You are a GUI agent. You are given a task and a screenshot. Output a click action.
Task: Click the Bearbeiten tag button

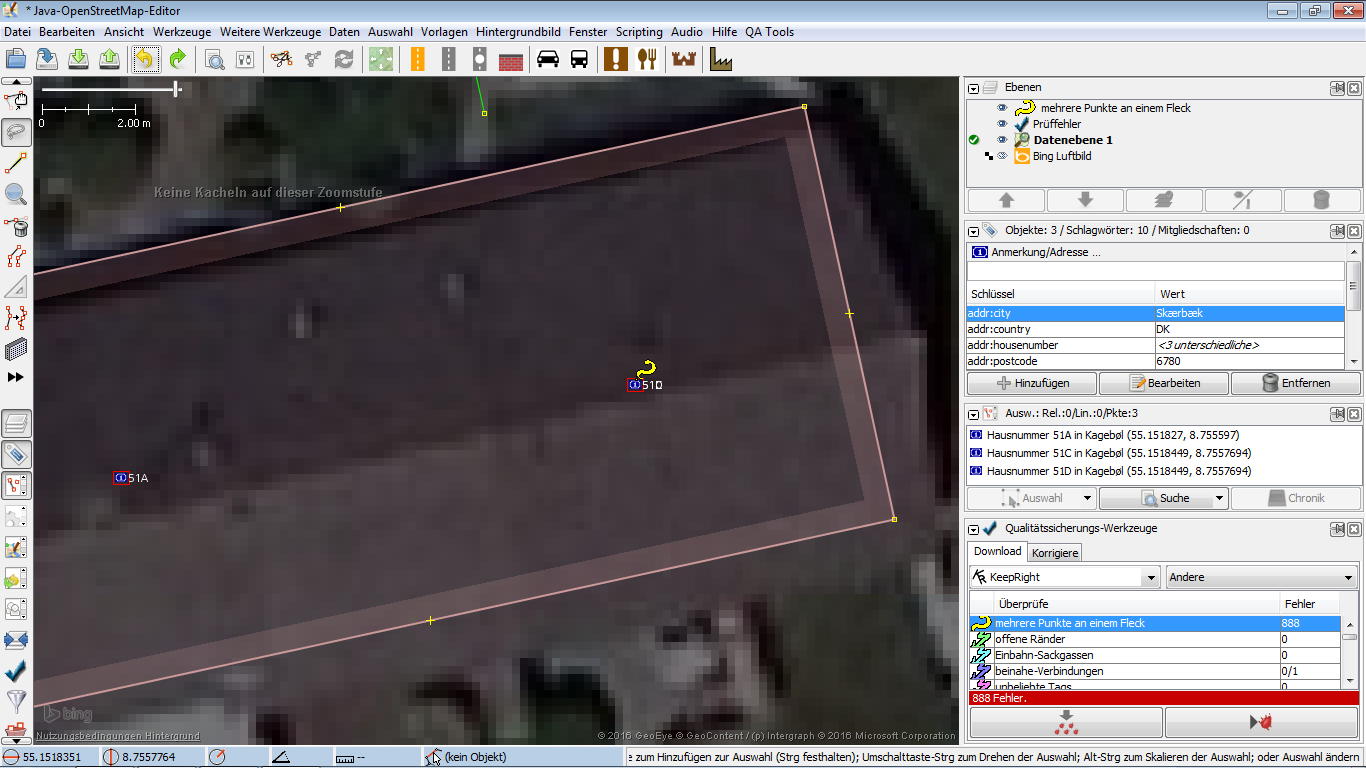pyautogui.click(x=1164, y=383)
